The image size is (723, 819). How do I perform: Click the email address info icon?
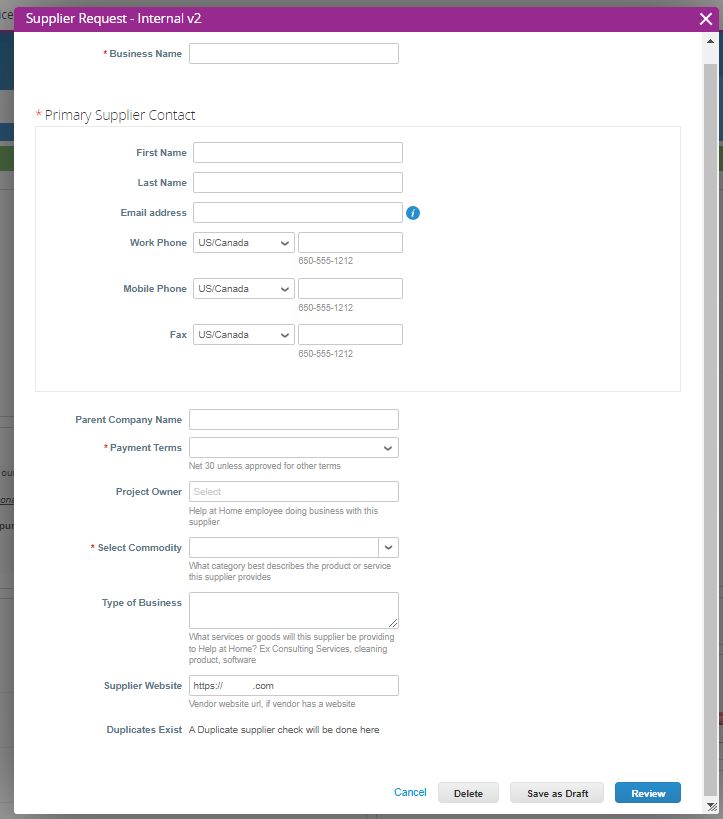(x=413, y=213)
